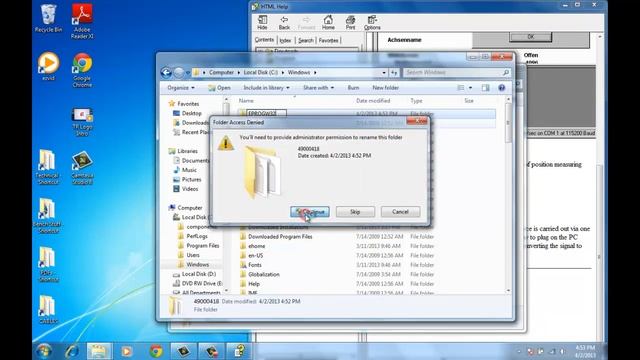Screen dimensions: 640x360
Task: Click the Chrome icon in the taskbar
Action: [x=156, y=351]
